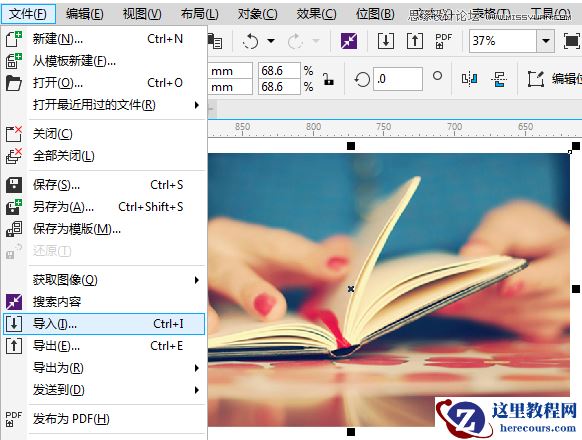Screen dimensions: 582x440
Task: Open the undo history dropdown arrow
Action: point(271,41)
